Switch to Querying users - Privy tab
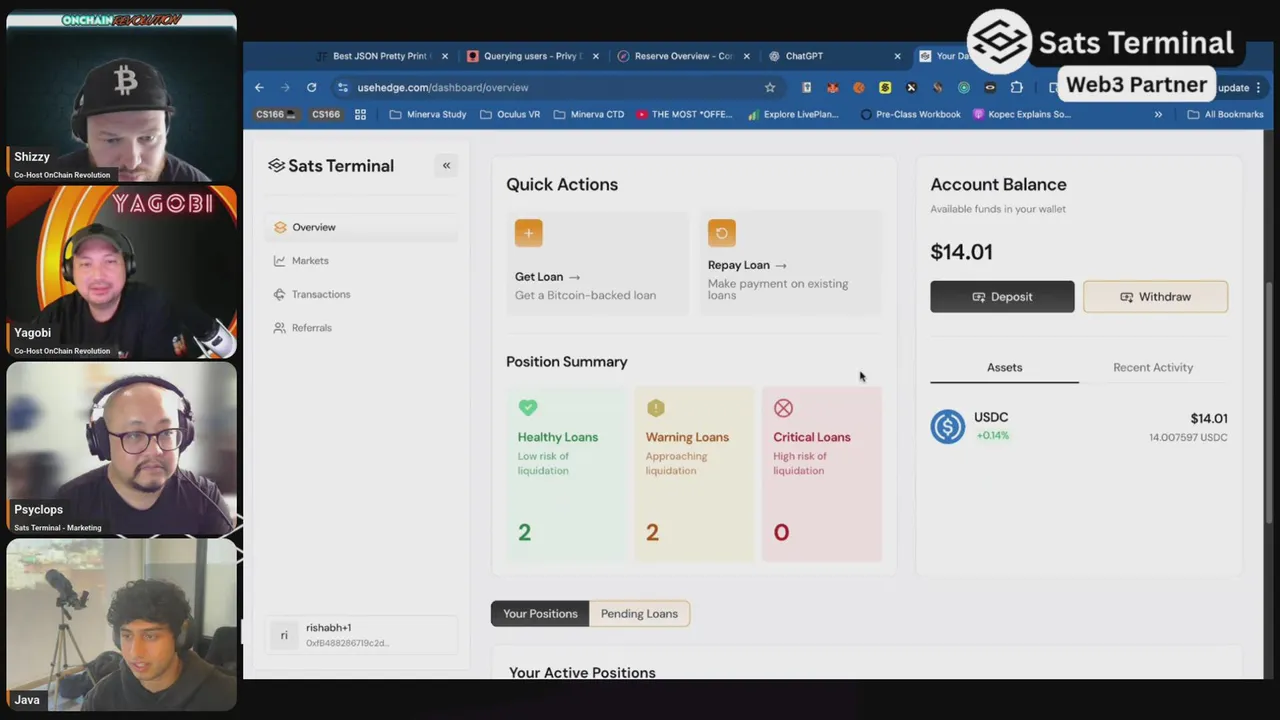 (x=533, y=56)
